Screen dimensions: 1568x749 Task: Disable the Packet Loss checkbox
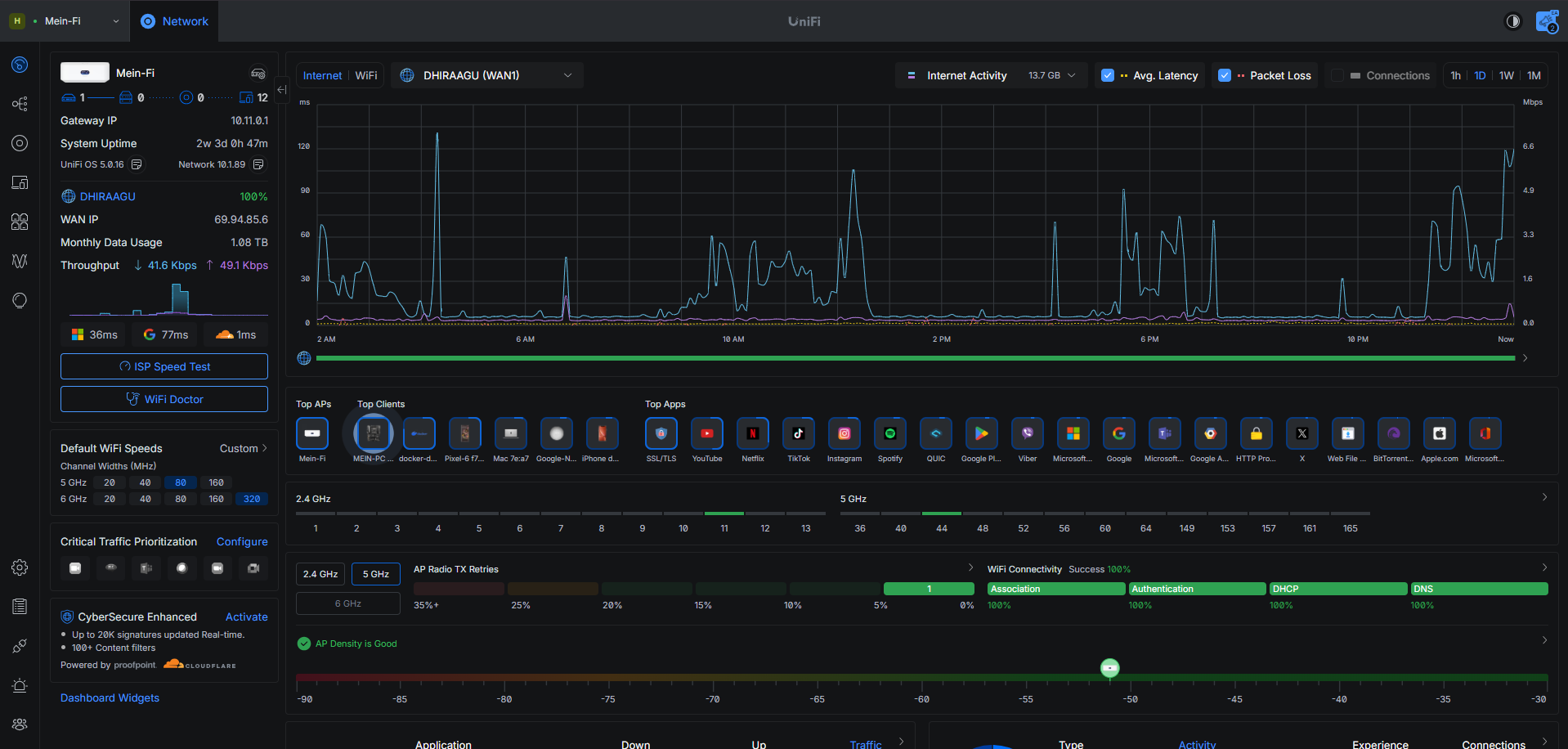click(x=1225, y=75)
